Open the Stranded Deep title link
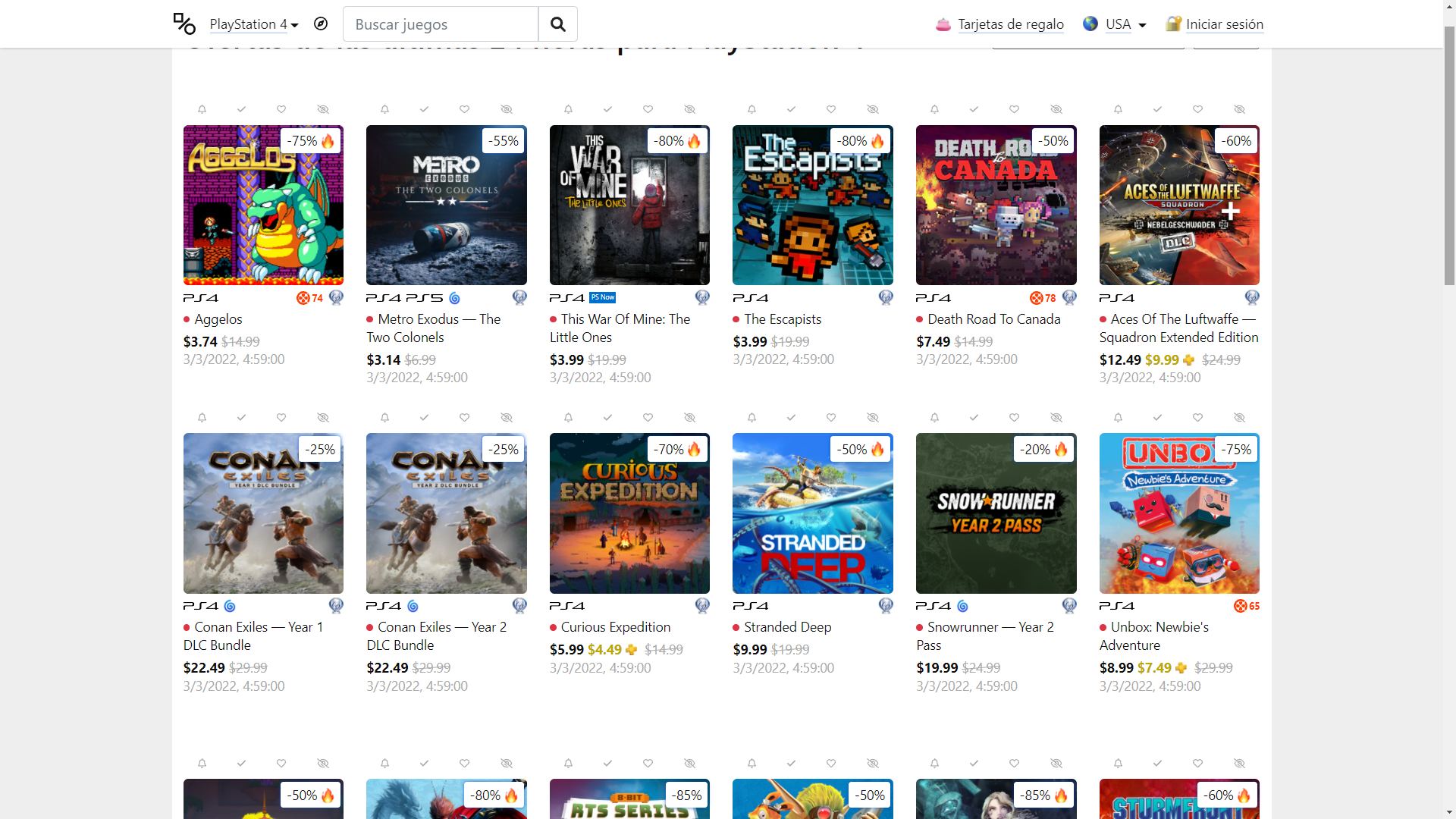Image resolution: width=1456 pixels, height=819 pixels. pos(787,627)
